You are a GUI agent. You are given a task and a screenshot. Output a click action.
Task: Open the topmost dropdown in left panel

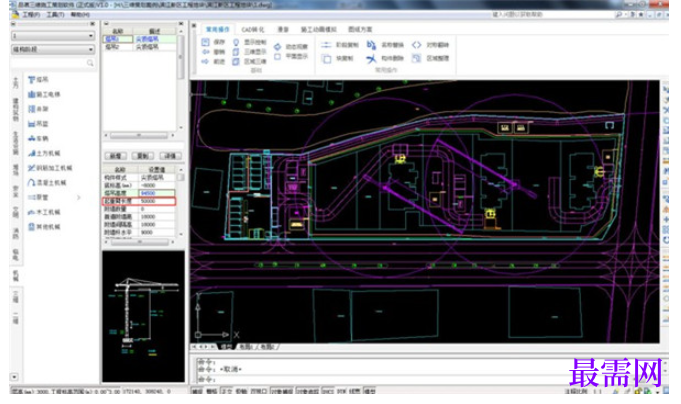pos(53,36)
